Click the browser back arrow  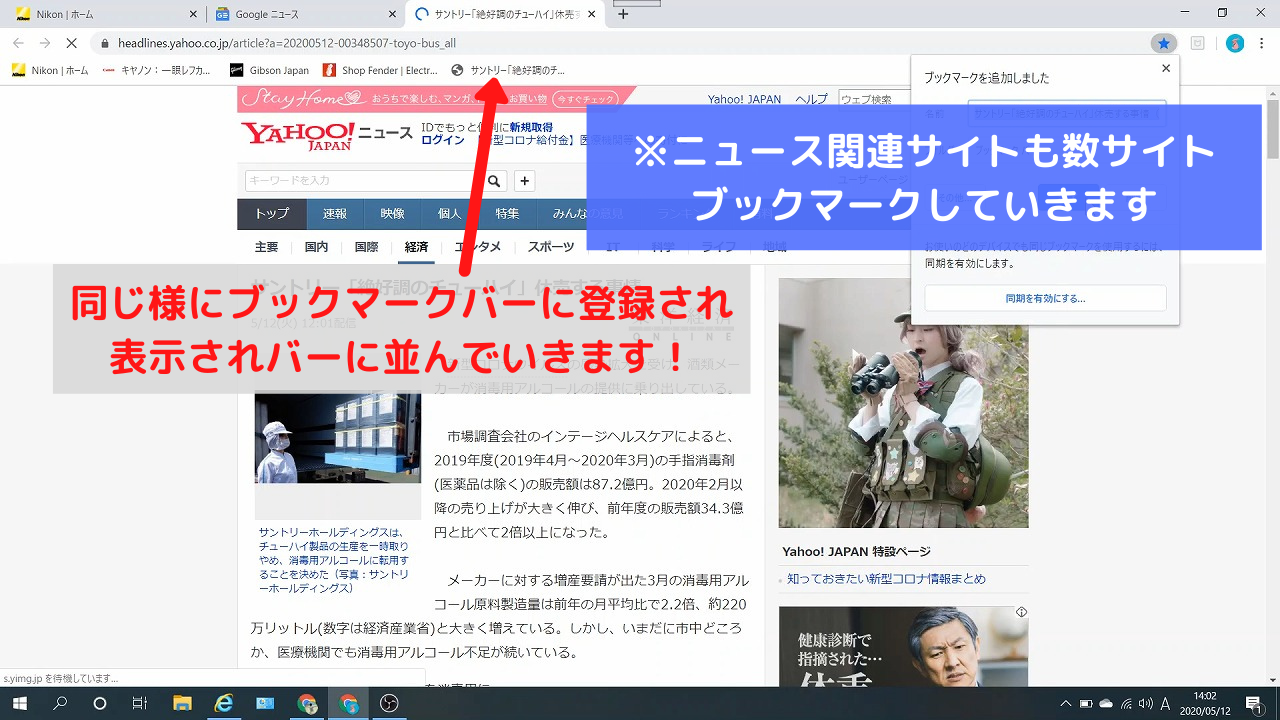[x=17, y=43]
